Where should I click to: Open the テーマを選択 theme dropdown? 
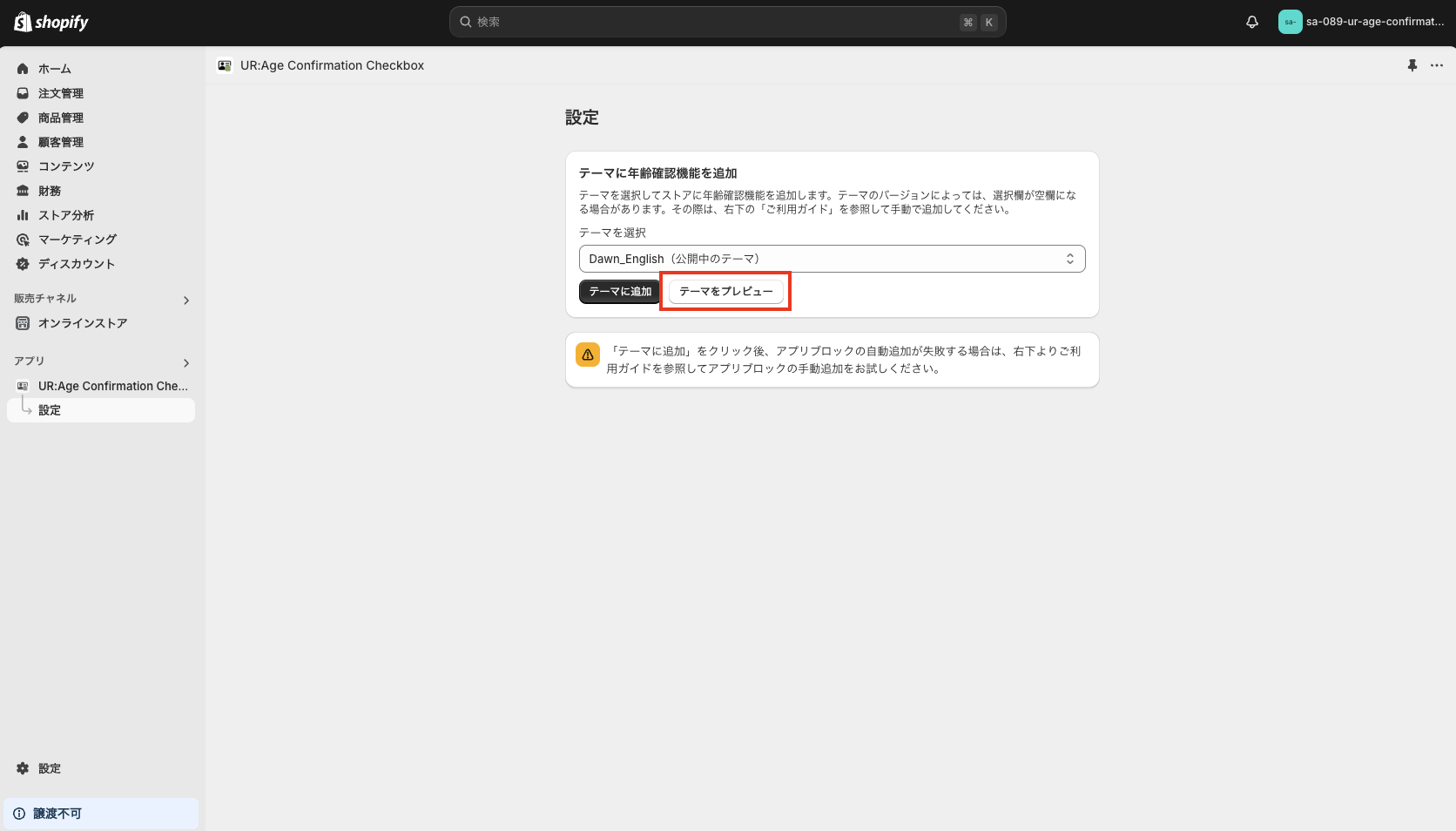pos(832,259)
